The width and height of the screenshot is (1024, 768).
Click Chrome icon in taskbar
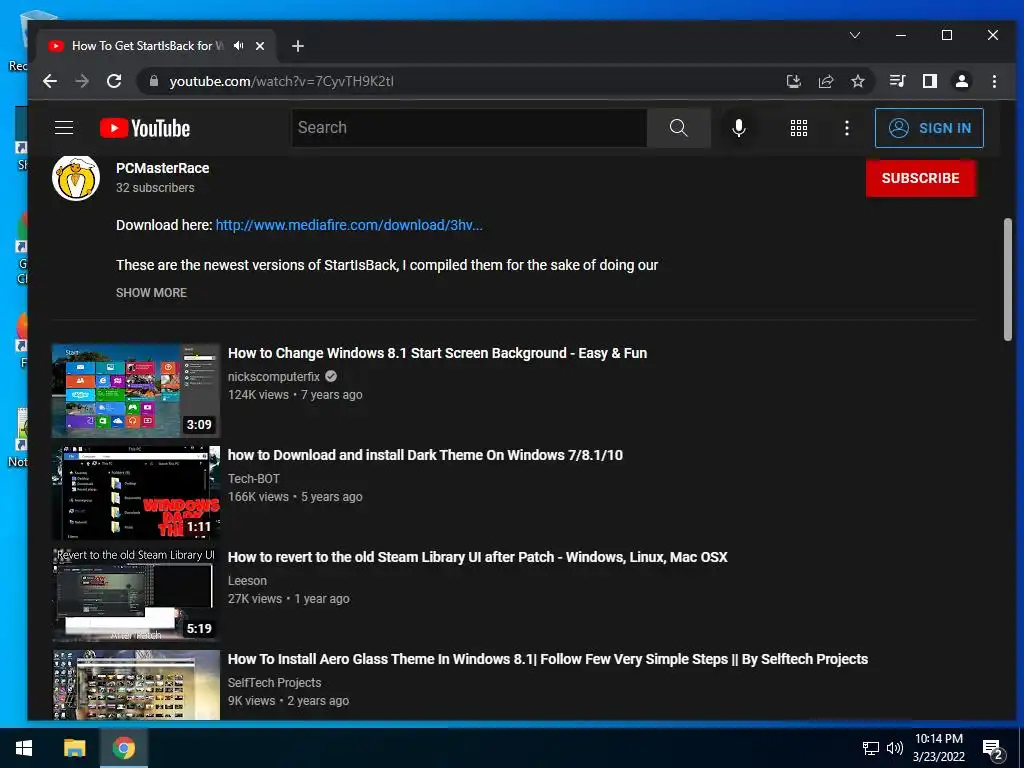click(x=123, y=748)
